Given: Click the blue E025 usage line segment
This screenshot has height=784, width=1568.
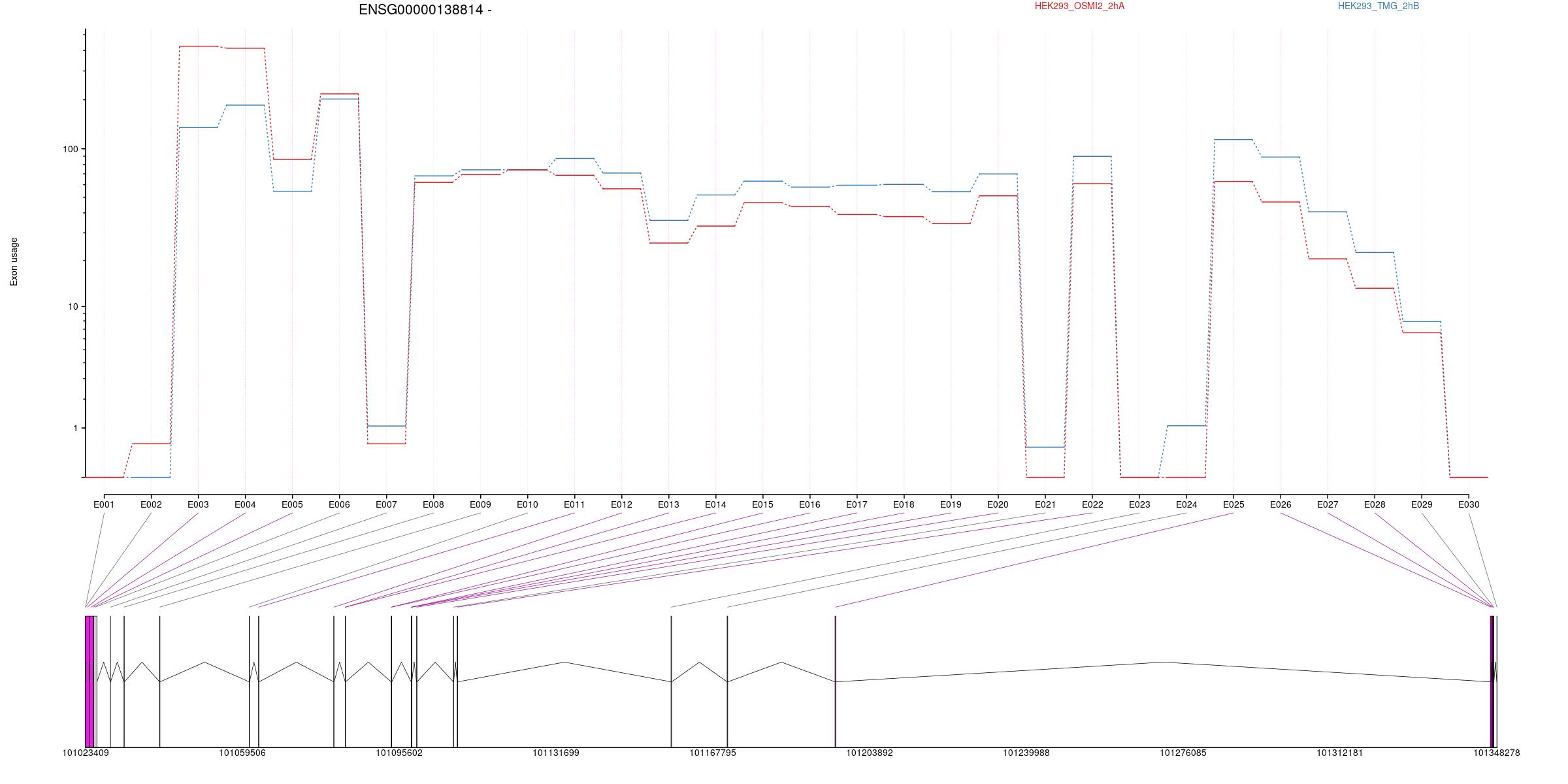Looking at the screenshot, I should [x=1233, y=140].
